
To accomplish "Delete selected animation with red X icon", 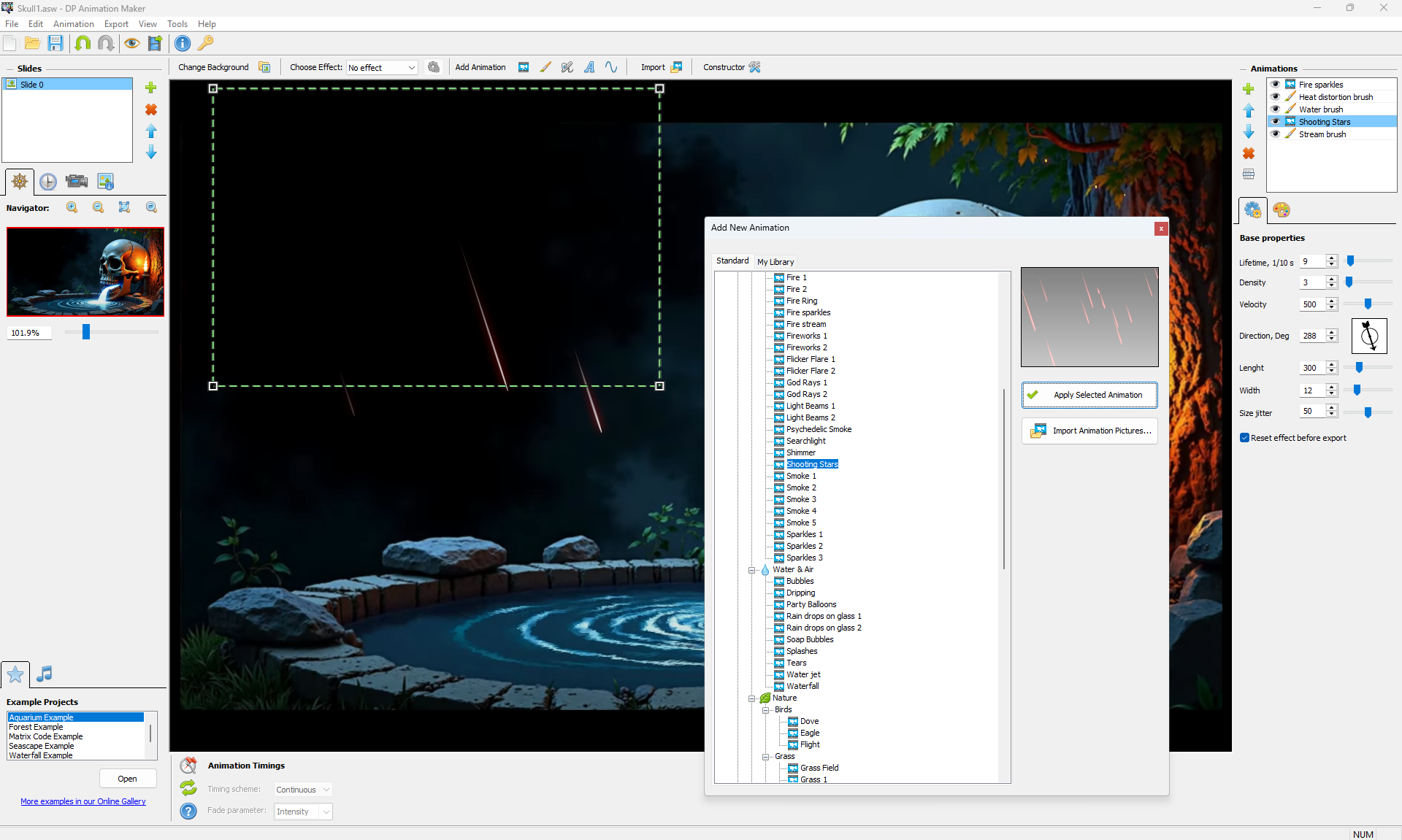I will tap(1249, 153).
